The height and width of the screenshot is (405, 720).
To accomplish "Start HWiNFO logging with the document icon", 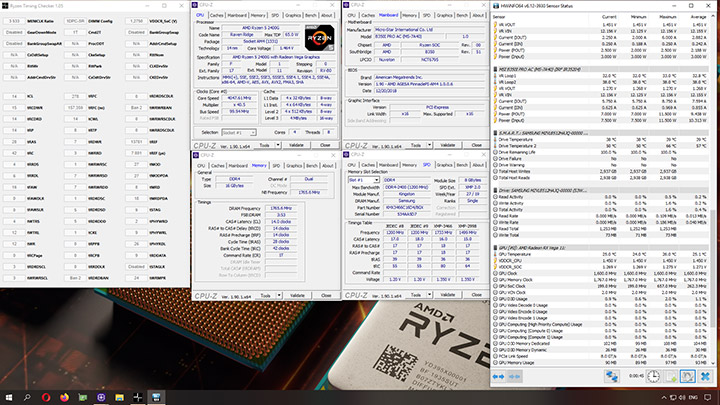I will click(x=670, y=377).
